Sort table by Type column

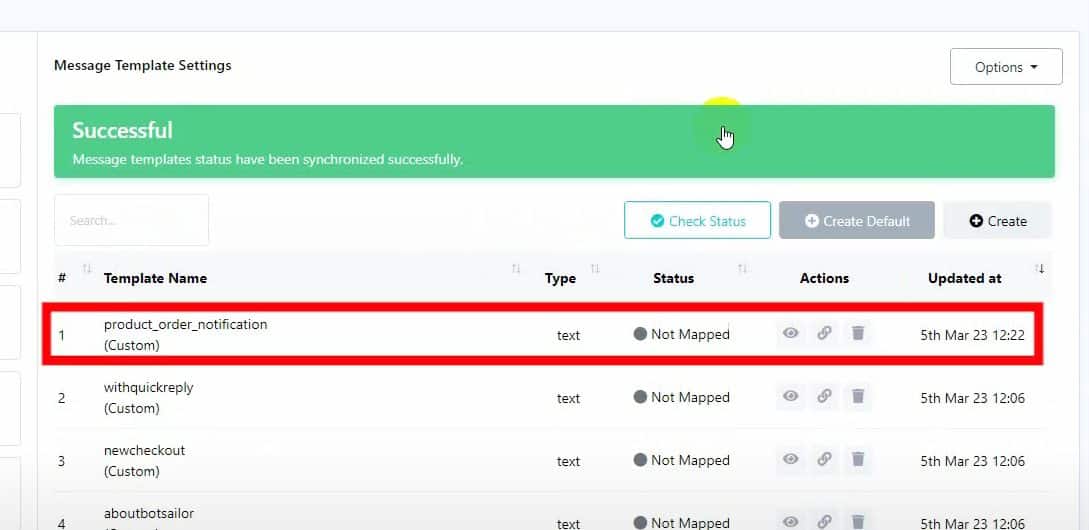560,278
